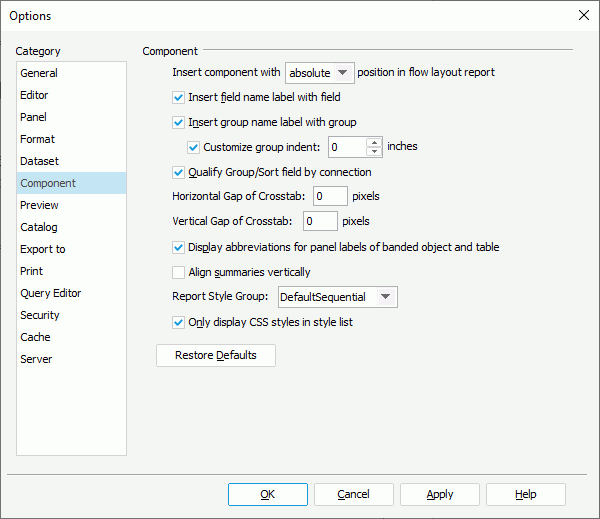
Task: Click the Vertical Gap of Crosstab field
Action: (320, 221)
